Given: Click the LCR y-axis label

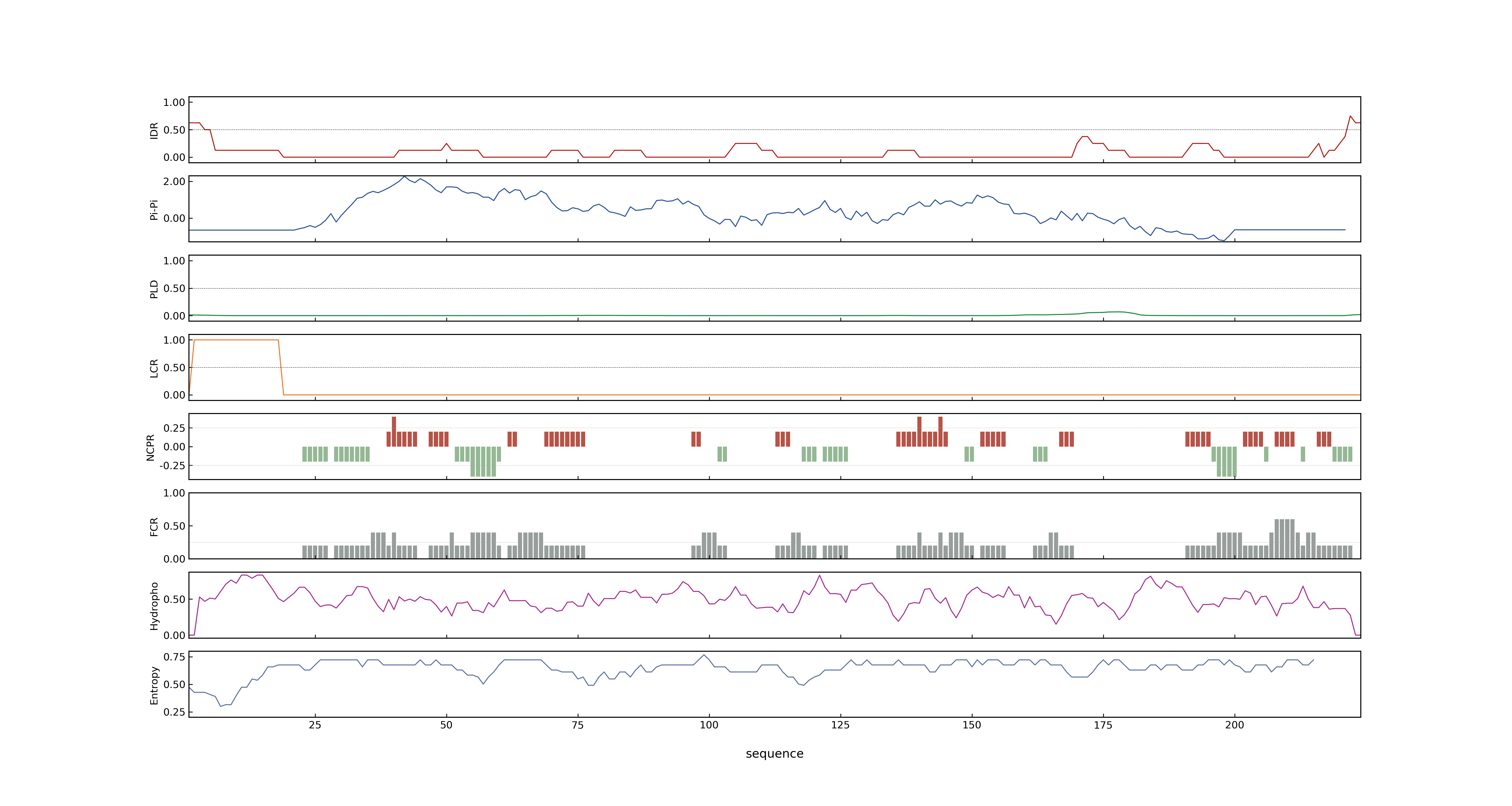Looking at the screenshot, I should tap(154, 368).
